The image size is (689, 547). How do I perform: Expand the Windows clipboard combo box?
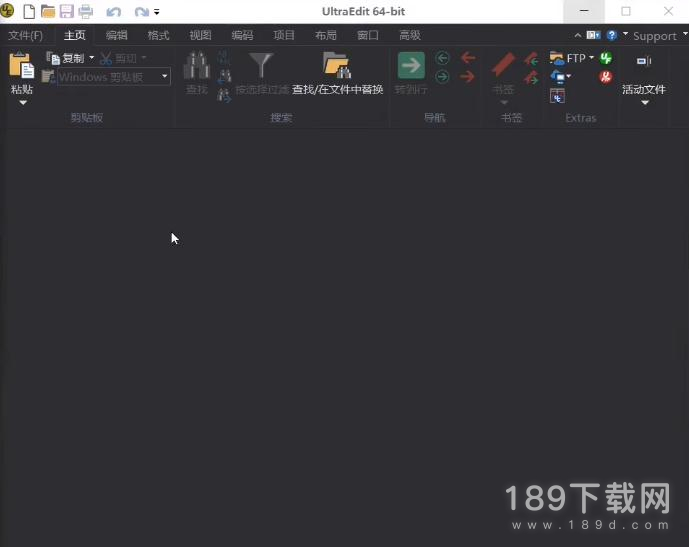click(165, 77)
